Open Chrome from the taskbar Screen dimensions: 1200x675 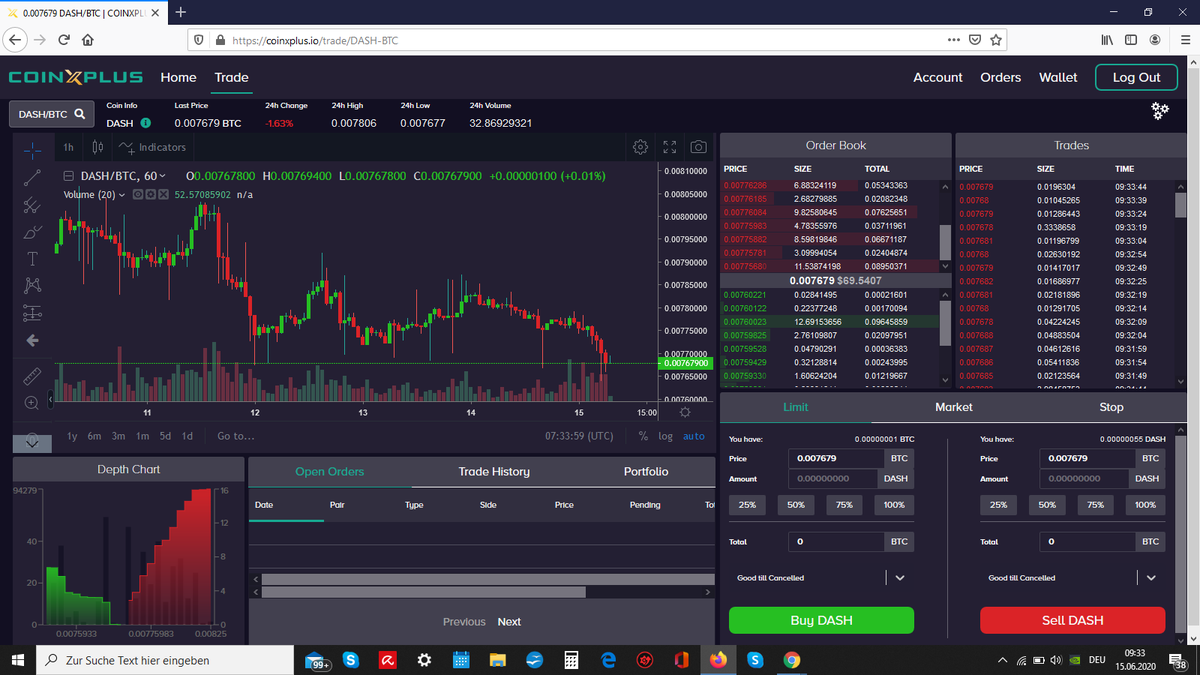792,660
